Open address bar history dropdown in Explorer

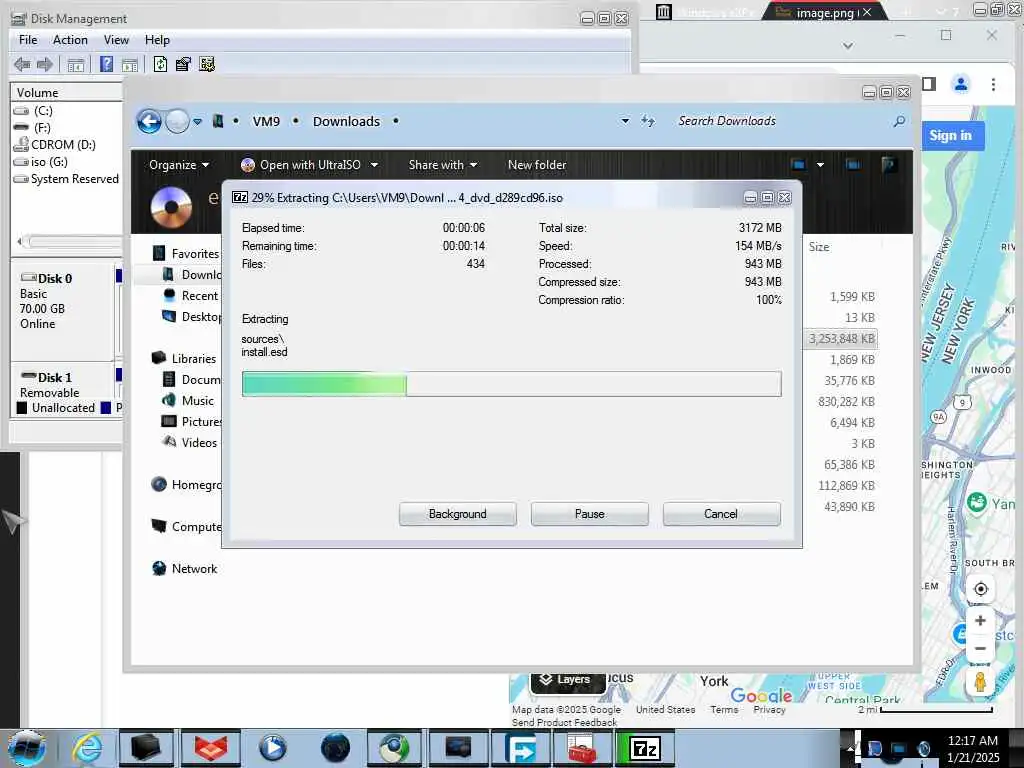(625, 121)
